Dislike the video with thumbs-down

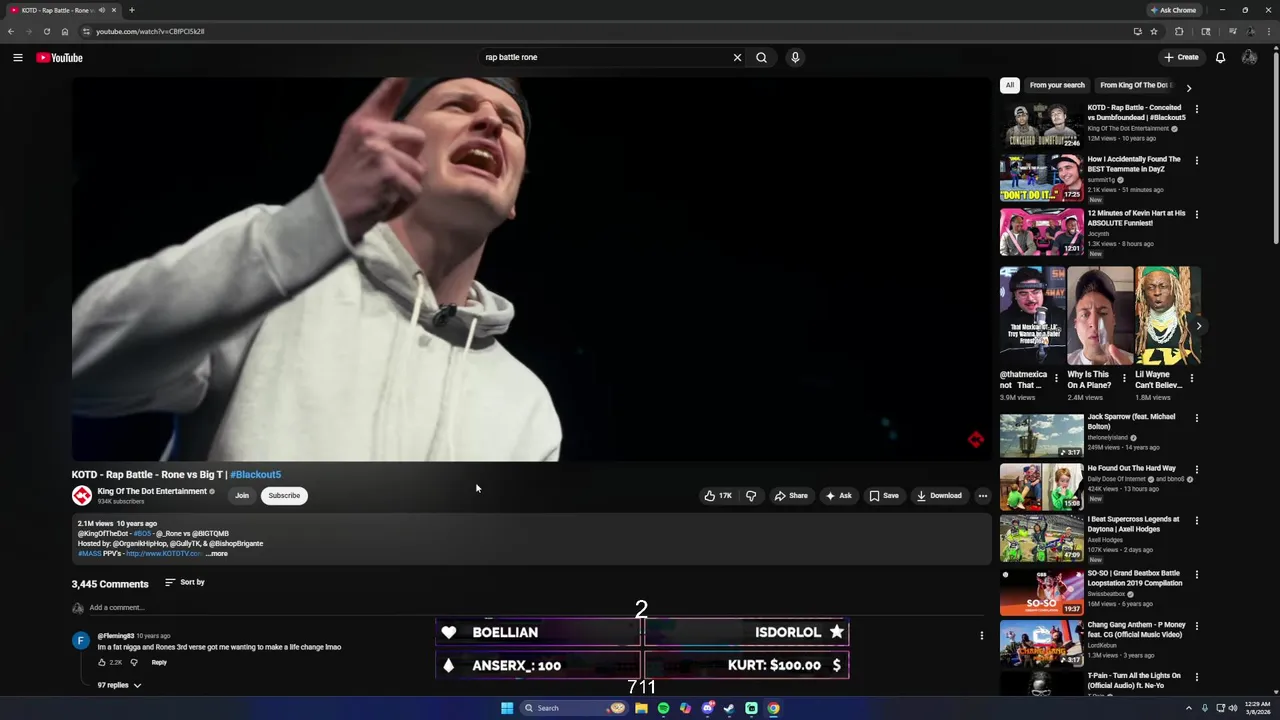tap(751, 496)
